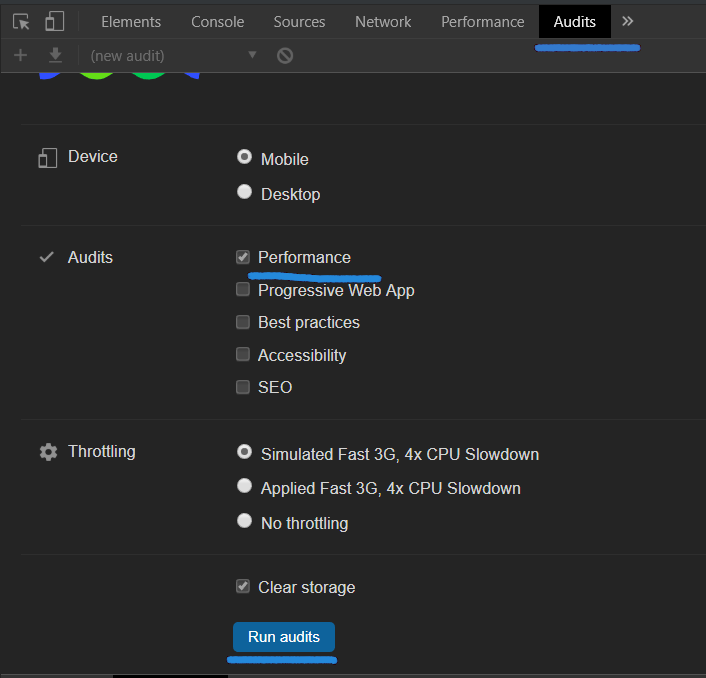Click the download report icon
Viewport: 706px width, 678px height.
pos(55,55)
